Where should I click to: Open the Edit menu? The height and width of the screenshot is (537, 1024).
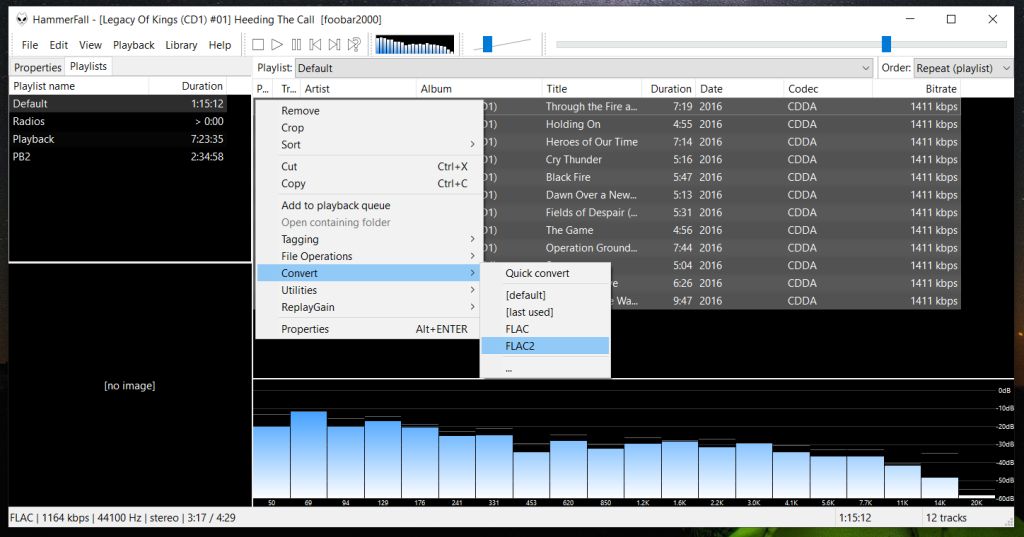(x=58, y=45)
